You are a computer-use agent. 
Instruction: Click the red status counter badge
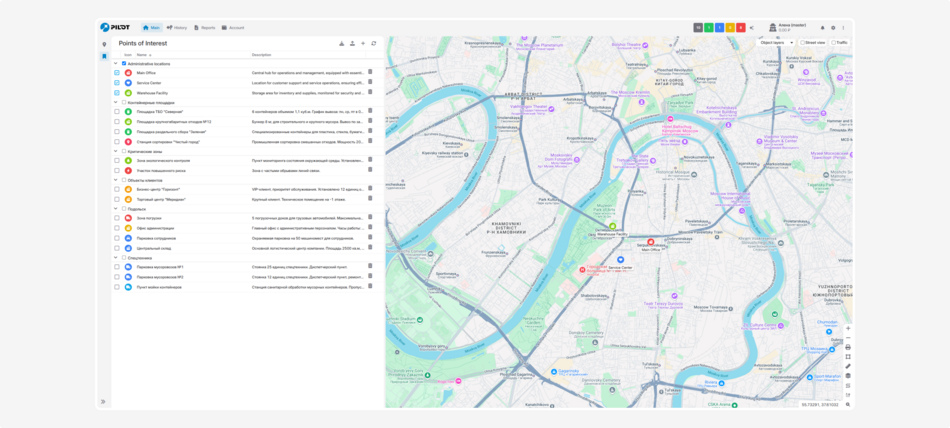741,28
